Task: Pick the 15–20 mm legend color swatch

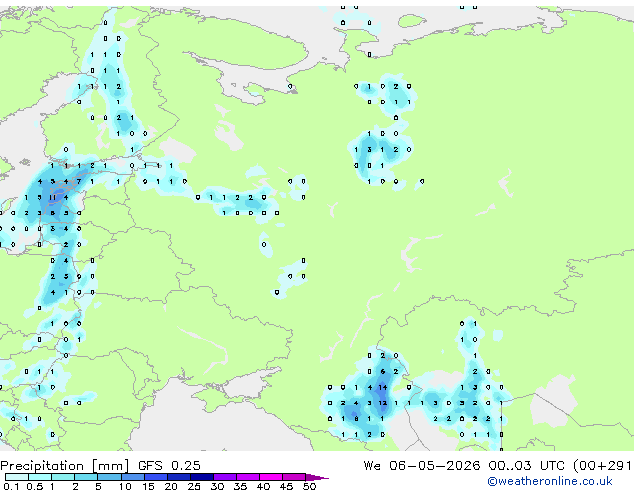Action: click(155, 477)
